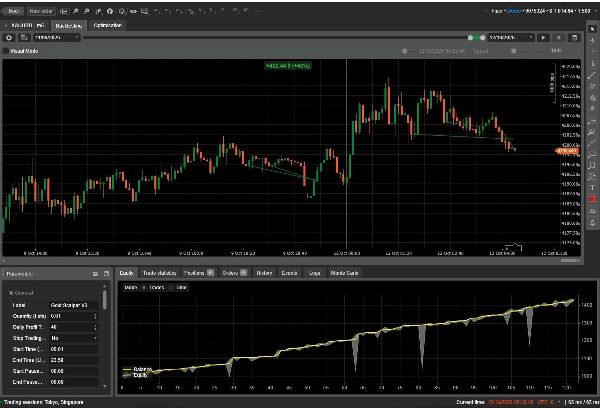Open the Monte Carlo tab

point(344,273)
